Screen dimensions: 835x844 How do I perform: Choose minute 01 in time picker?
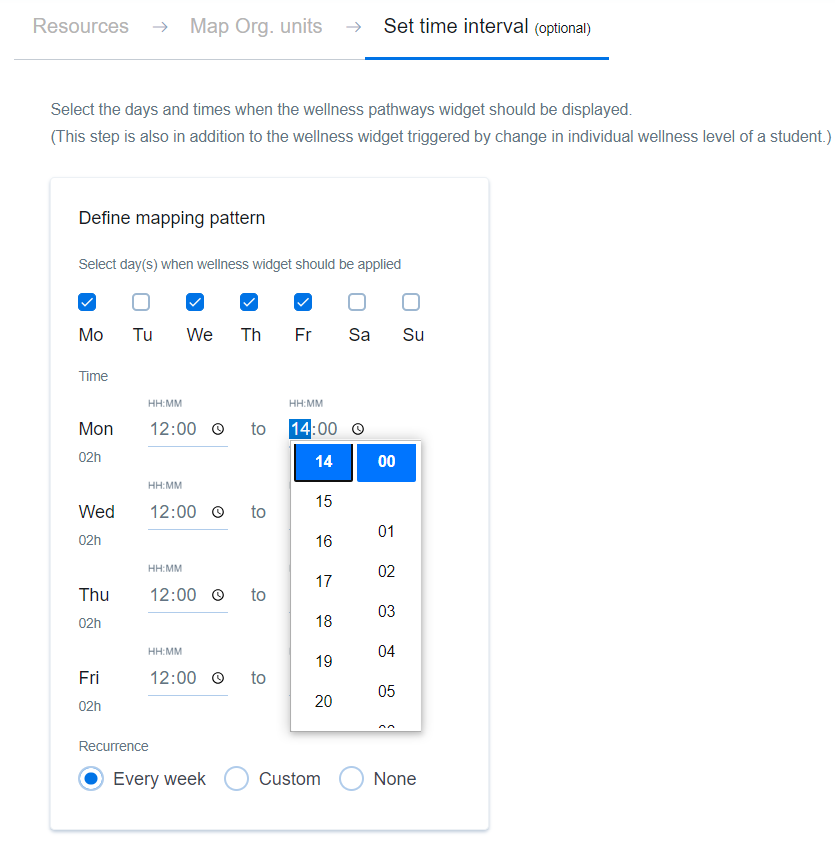[x=387, y=532]
